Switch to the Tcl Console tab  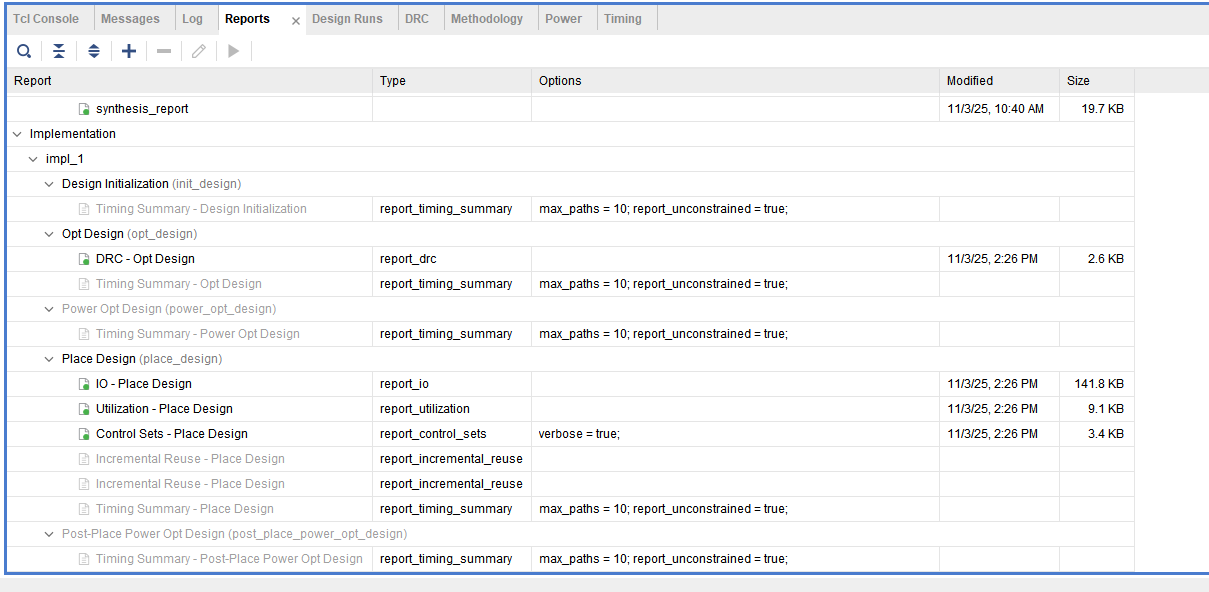46,19
